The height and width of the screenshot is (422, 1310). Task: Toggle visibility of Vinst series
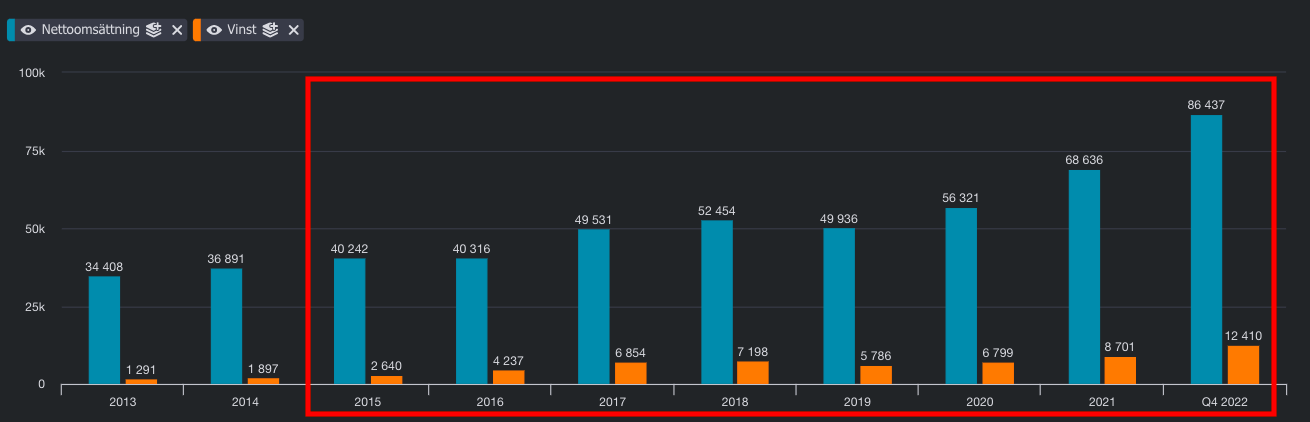pyautogui.click(x=213, y=30)
